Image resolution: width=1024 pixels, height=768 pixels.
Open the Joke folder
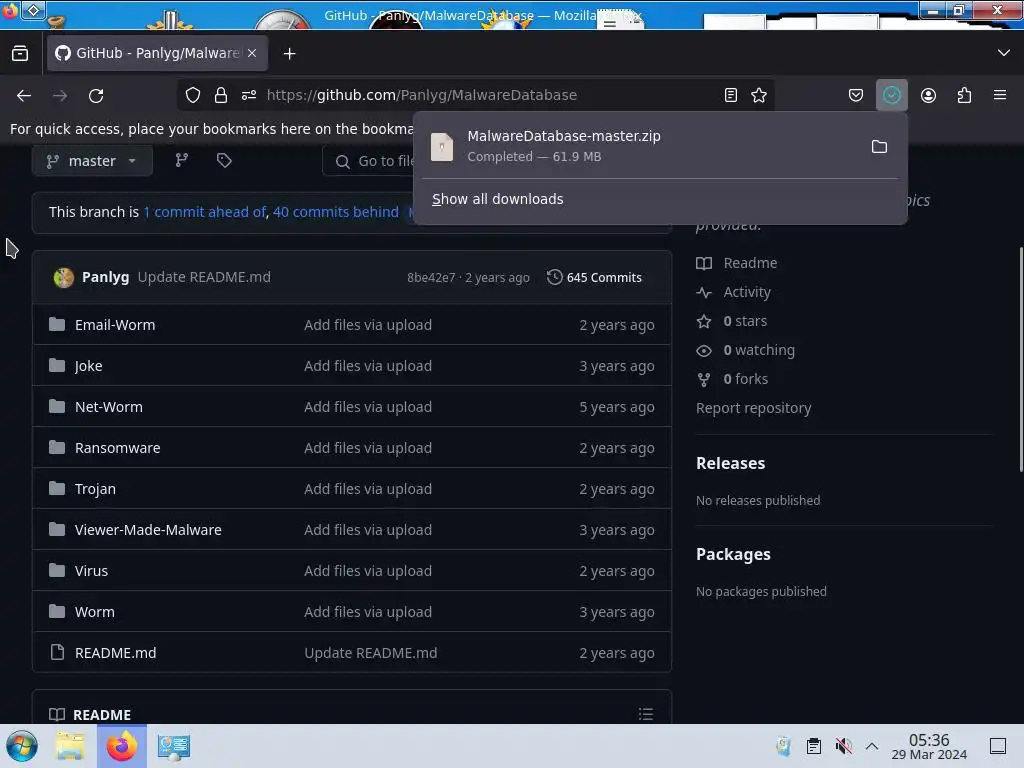coord(88,366)
